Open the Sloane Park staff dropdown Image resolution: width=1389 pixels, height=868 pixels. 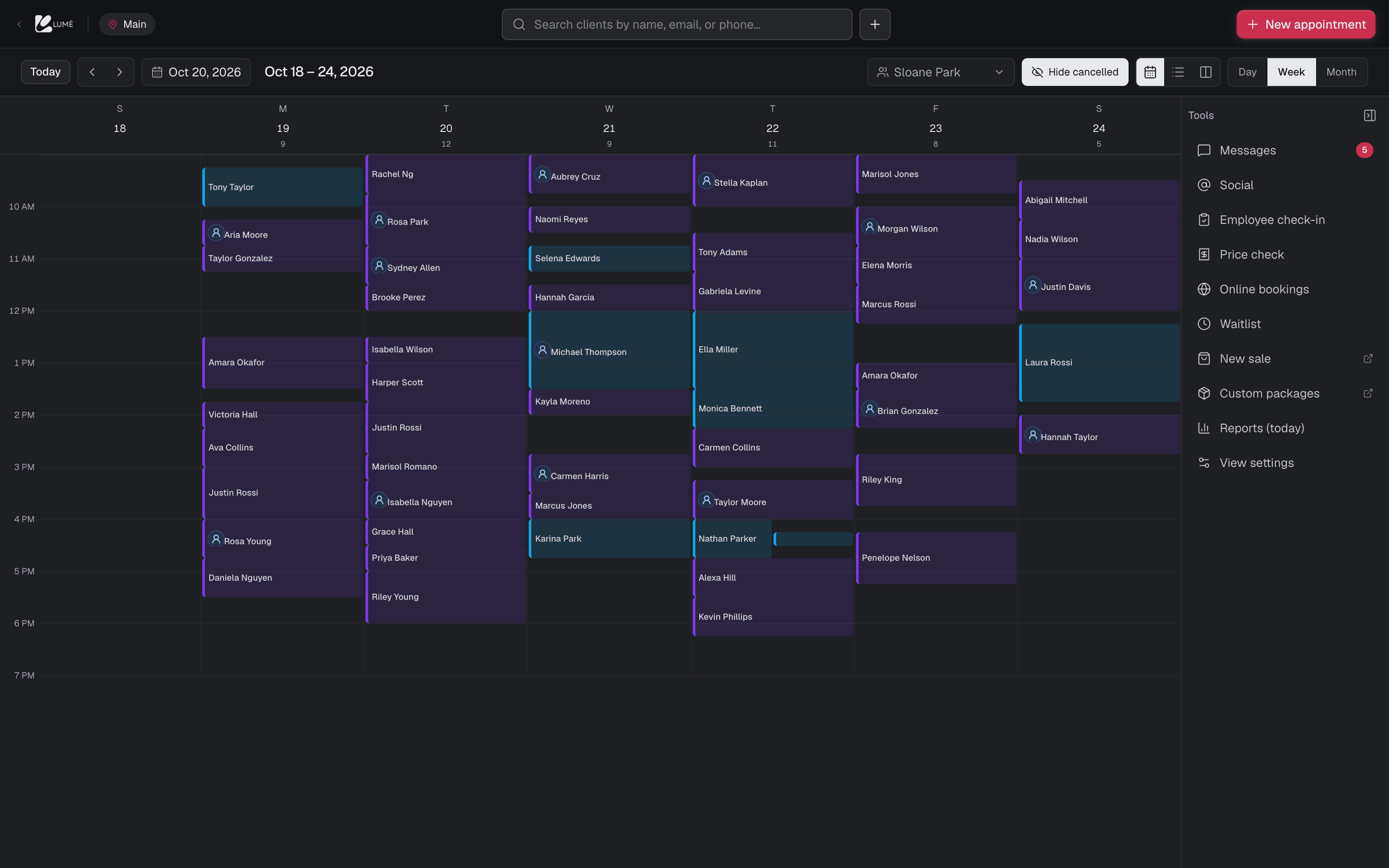(940, 72)
